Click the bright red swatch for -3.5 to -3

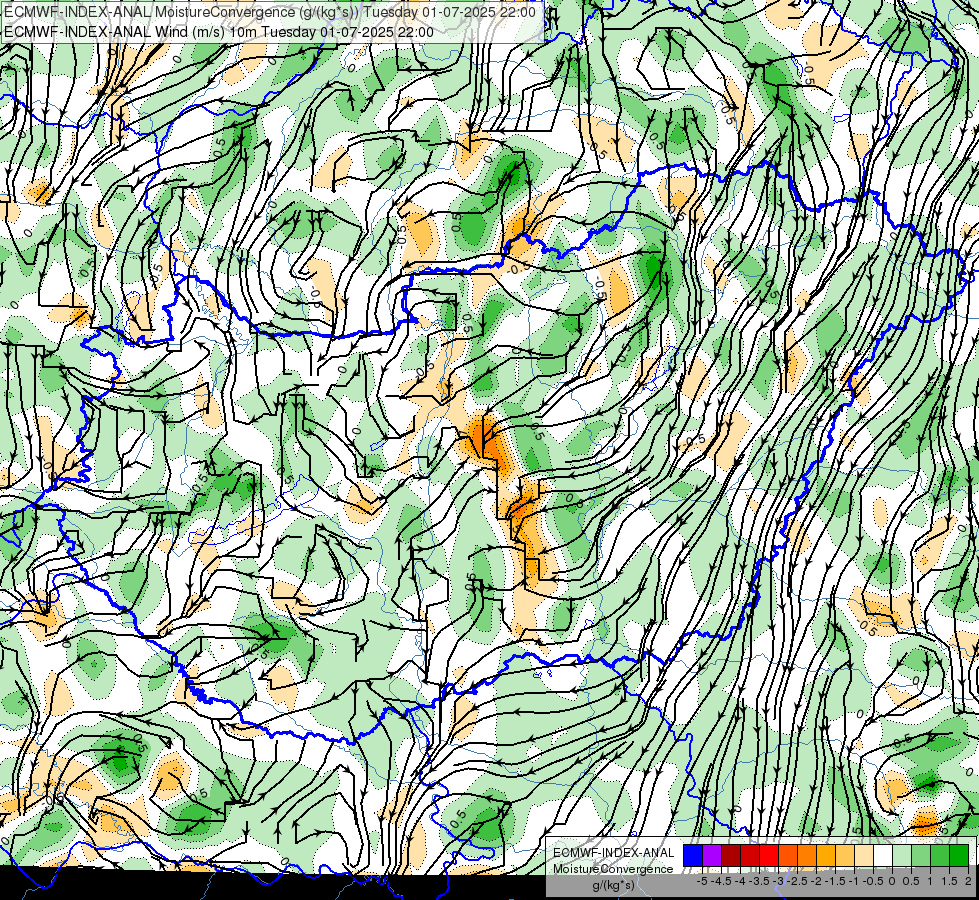769,855
